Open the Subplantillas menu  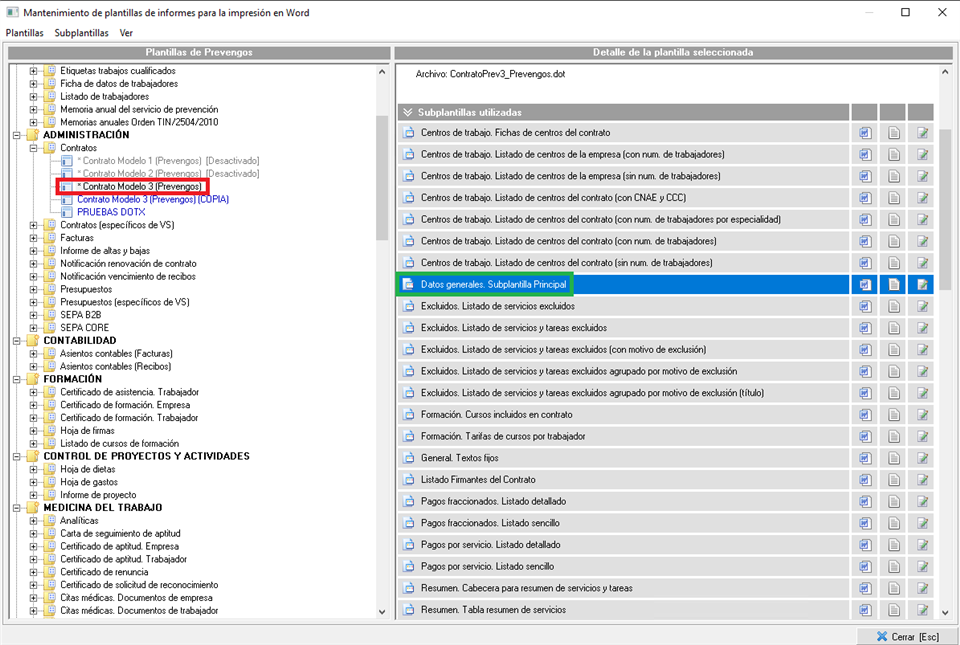tap(81, 33)
